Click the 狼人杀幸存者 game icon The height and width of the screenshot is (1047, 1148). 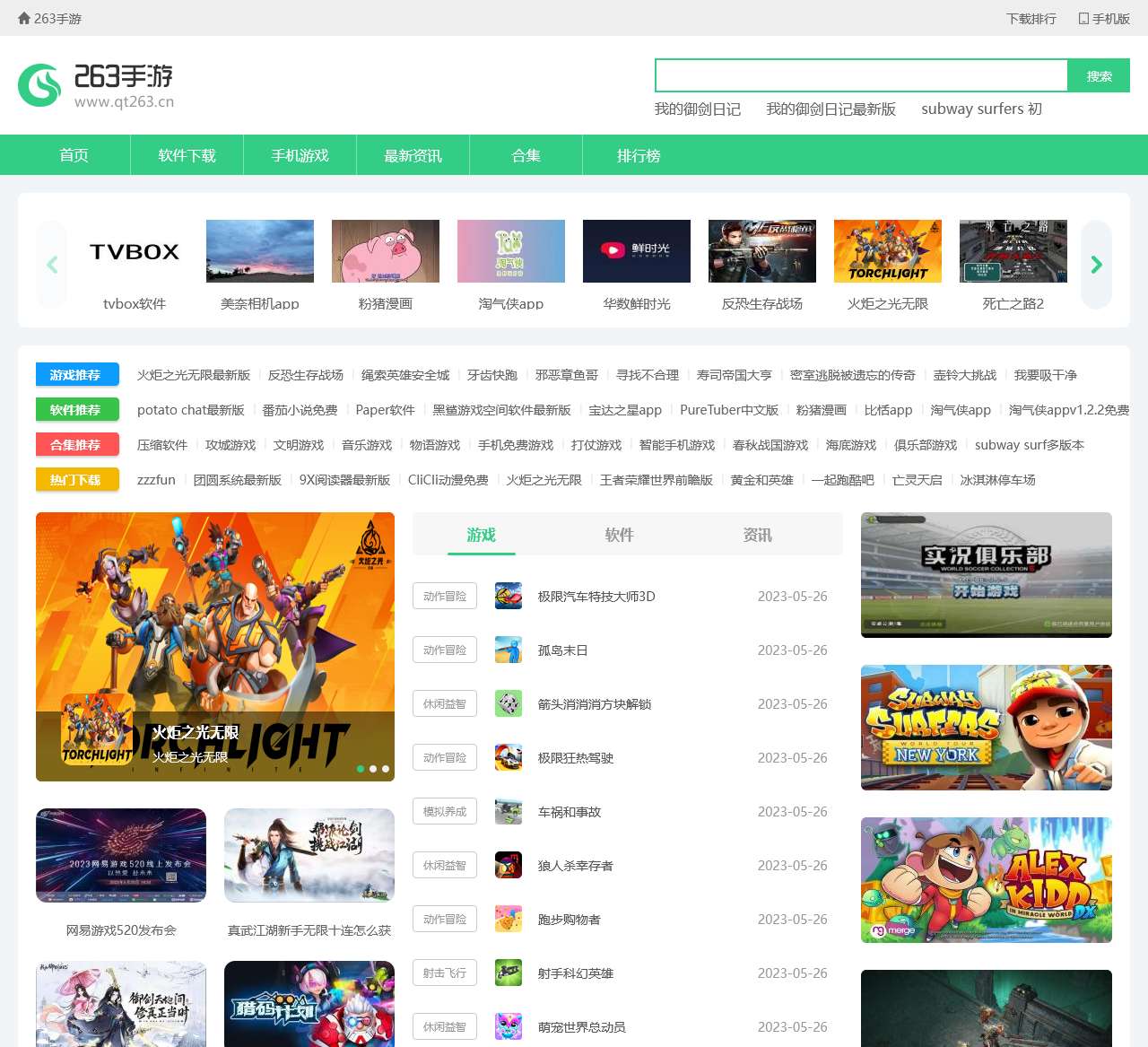[509, 865]
